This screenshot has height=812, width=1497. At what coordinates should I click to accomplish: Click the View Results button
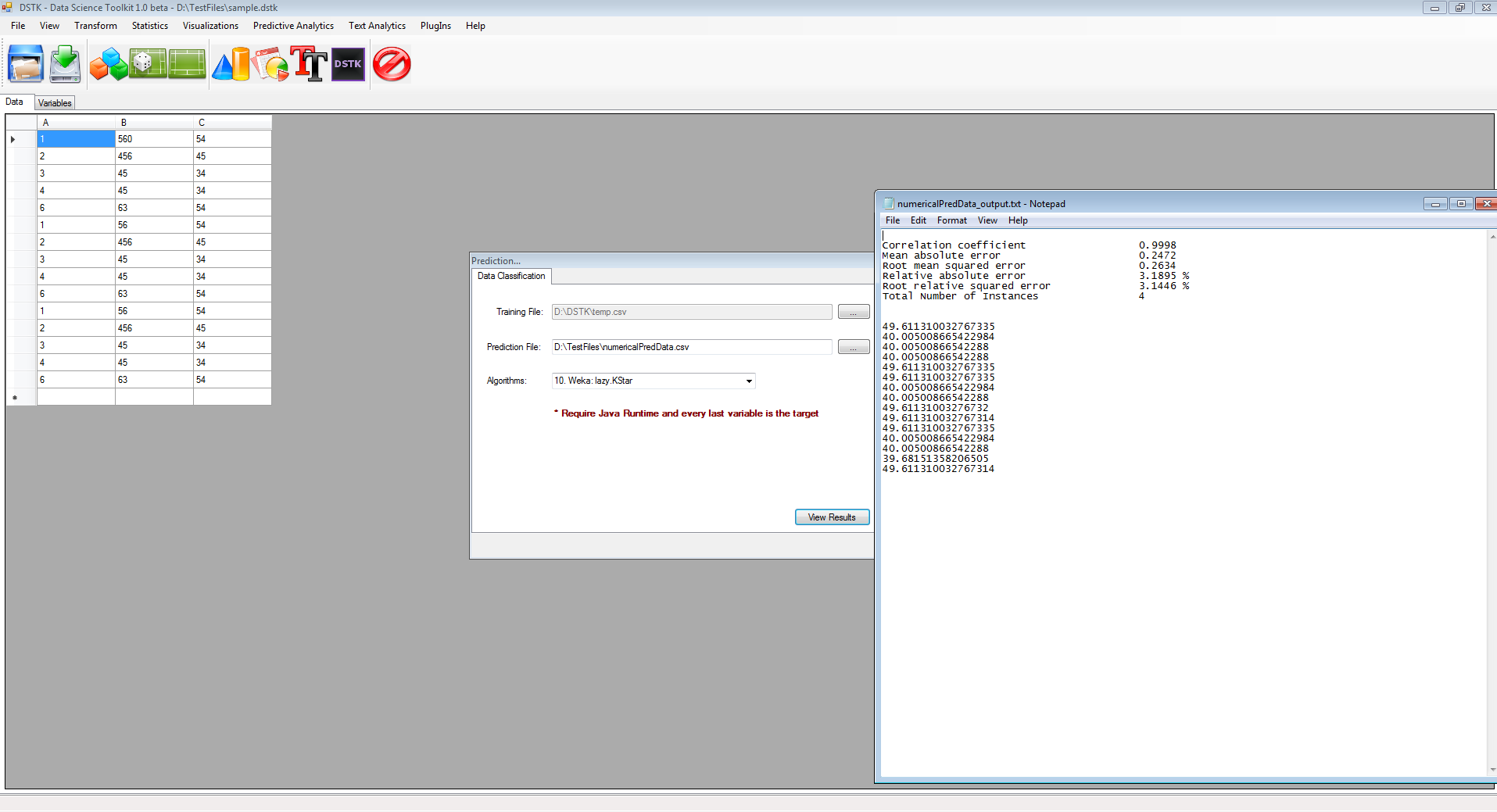click(832, 517)
